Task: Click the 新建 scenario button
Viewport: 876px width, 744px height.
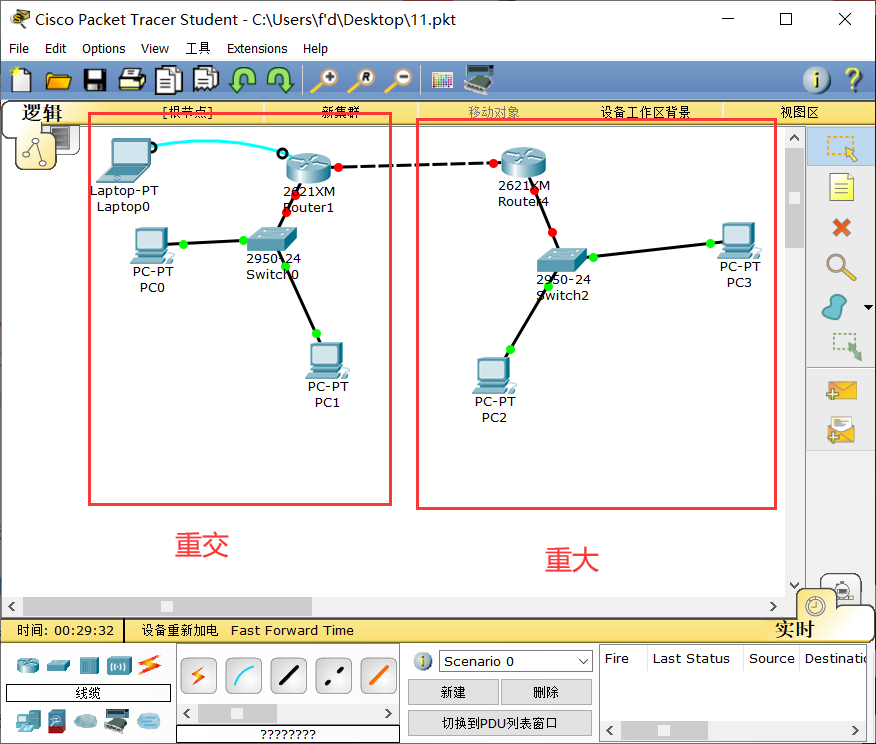Action: pos(453,692)
